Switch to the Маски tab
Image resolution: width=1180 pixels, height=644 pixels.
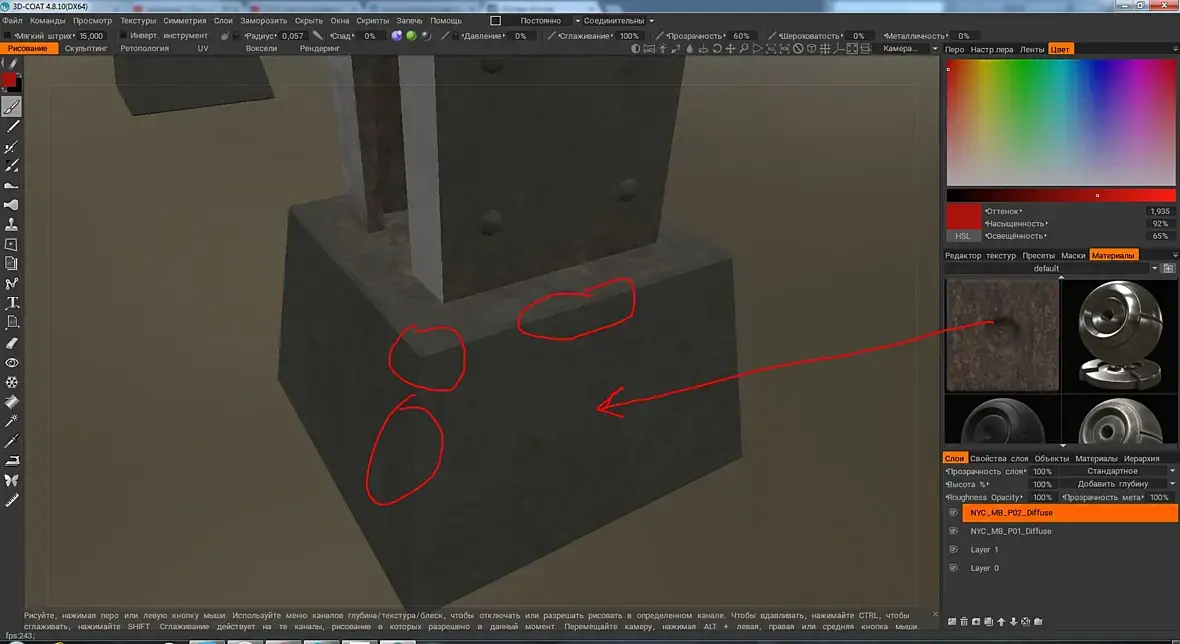point(1073,256)
